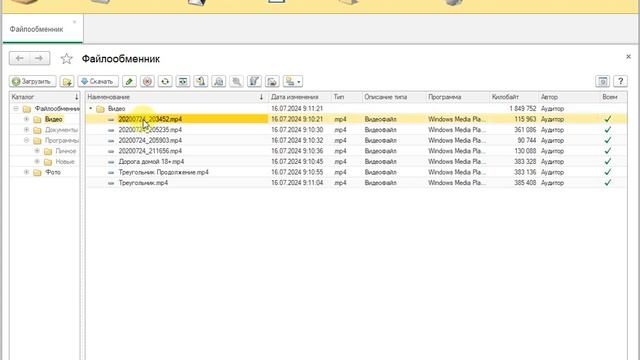Click the green pencil edit icon
This screenshot has width=640, height=360.
coord(129,82)
